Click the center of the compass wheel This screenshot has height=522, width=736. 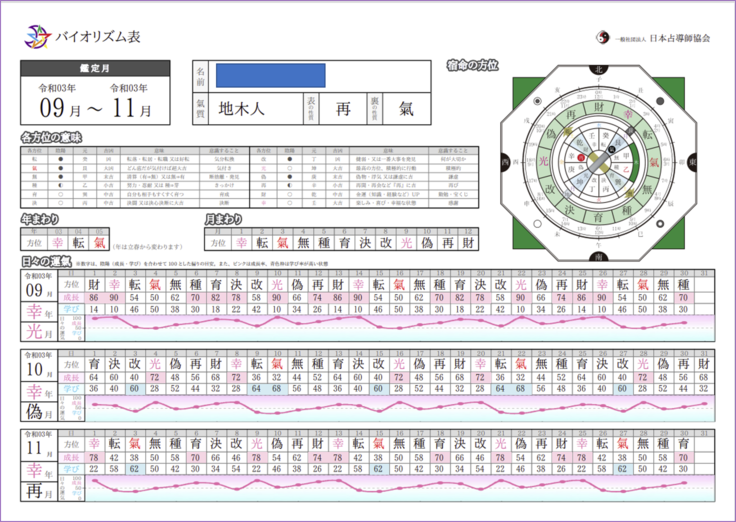point(600,162)
